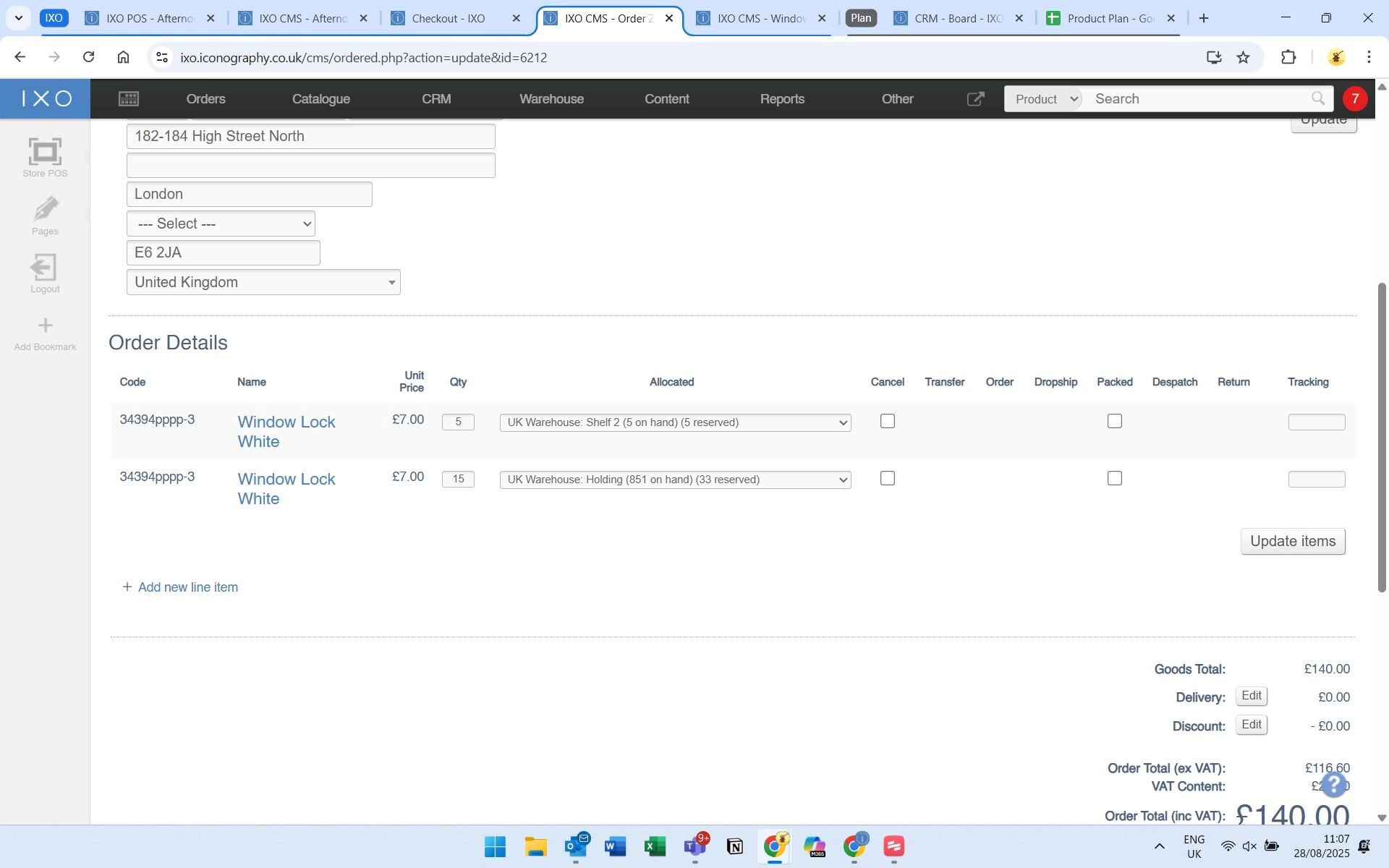Switch to the Checkout - IXO browser tab

click(x=449, y=19)
